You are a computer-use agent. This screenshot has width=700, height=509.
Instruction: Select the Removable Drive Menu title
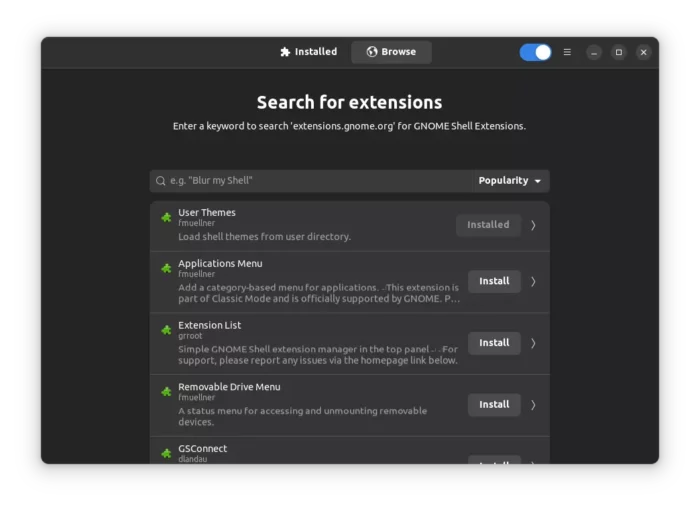(x=229, y=387)
